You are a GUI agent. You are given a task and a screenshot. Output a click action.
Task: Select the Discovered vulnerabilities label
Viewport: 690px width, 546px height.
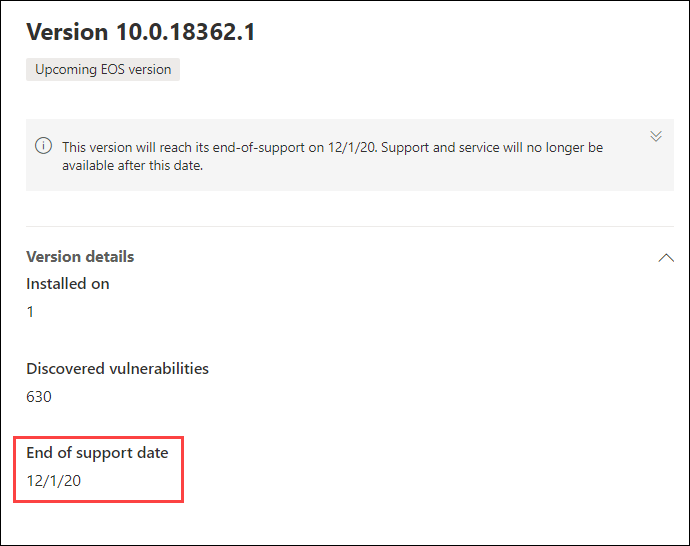coord(117,369)
